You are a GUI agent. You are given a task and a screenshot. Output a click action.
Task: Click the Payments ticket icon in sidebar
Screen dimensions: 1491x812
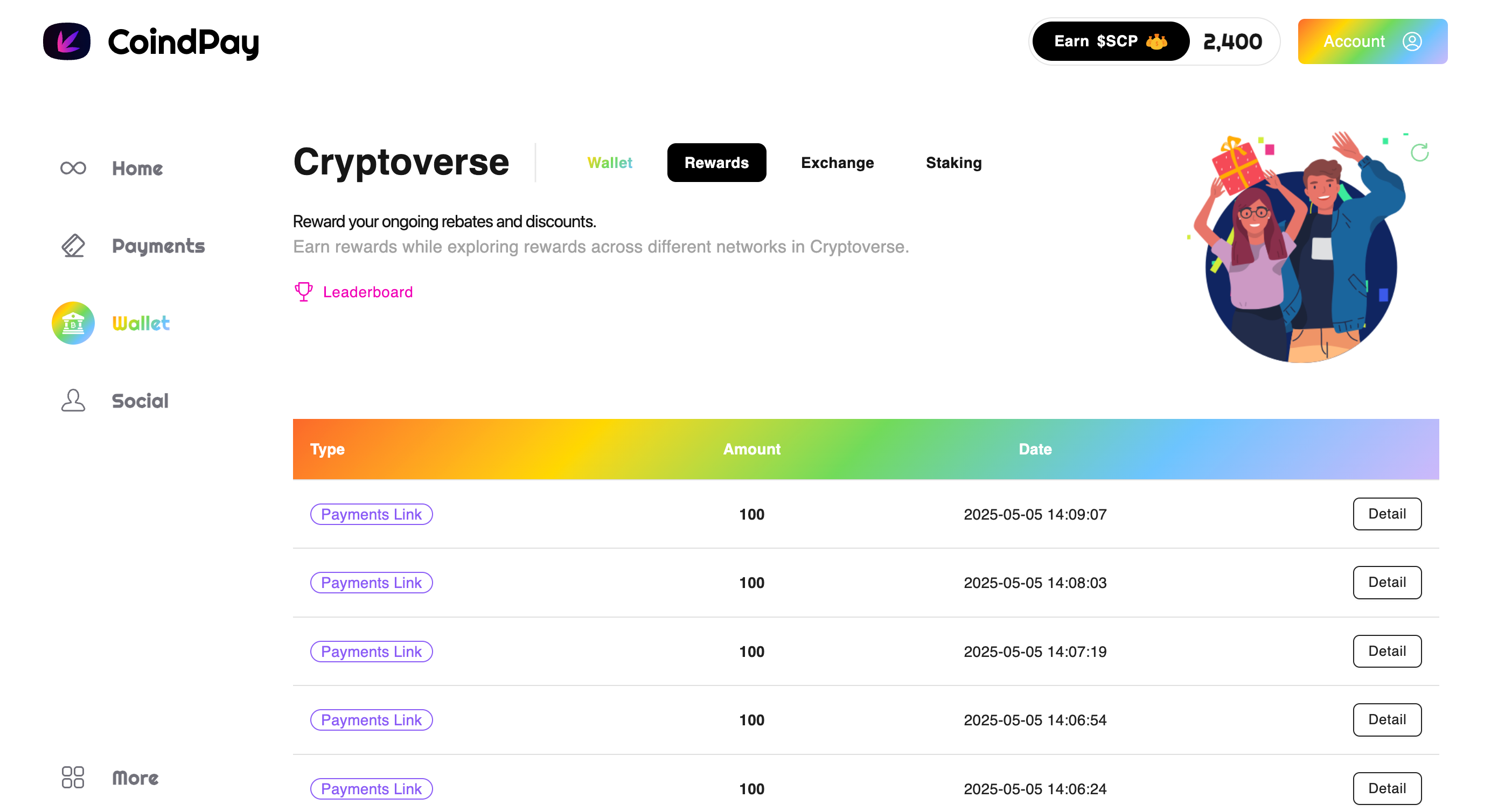coord(73,246)
